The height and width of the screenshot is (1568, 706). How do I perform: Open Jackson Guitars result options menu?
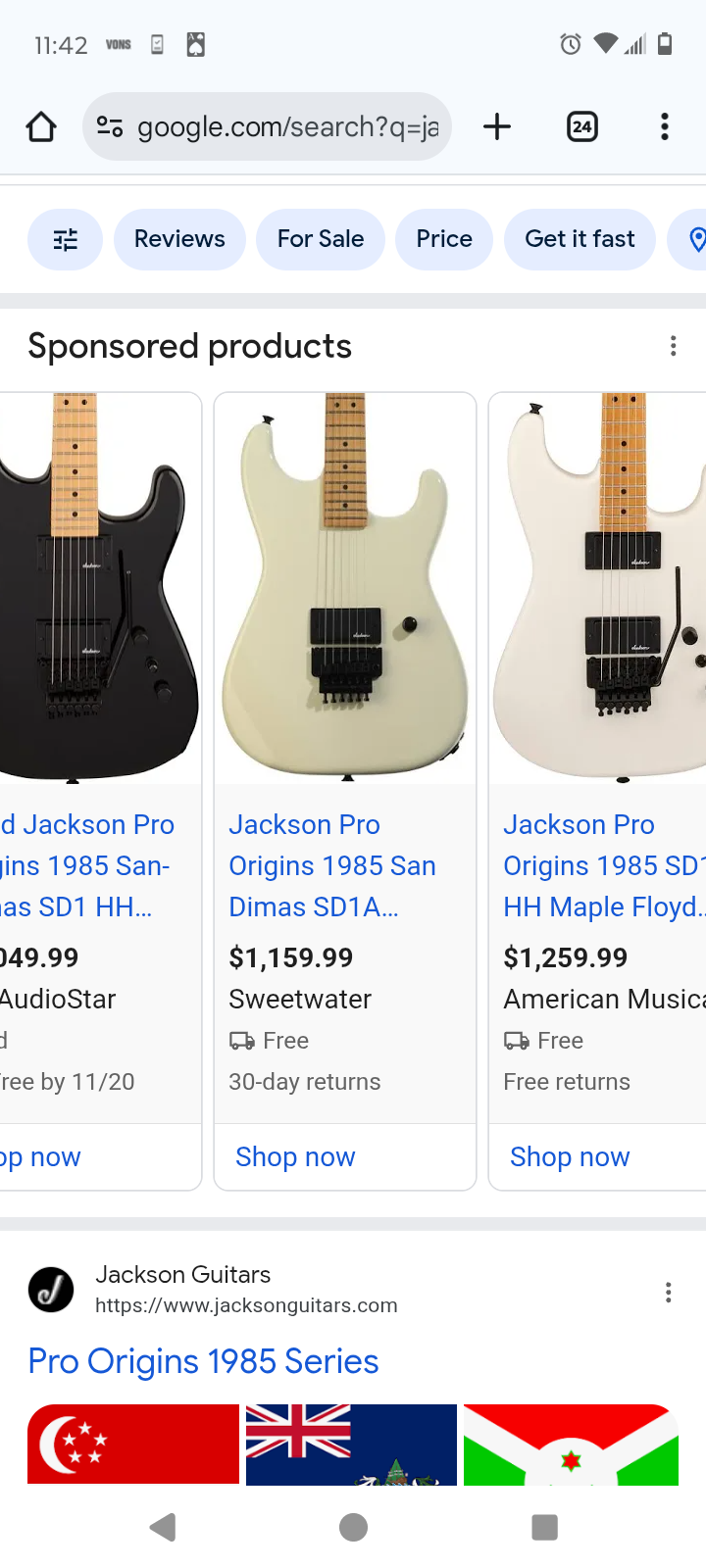669,1293
